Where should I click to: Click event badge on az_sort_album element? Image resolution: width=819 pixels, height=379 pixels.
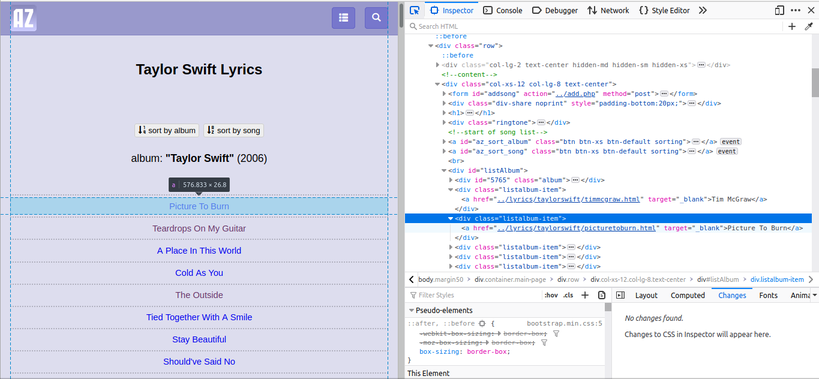pyautogui.click(x=730, y=142)
